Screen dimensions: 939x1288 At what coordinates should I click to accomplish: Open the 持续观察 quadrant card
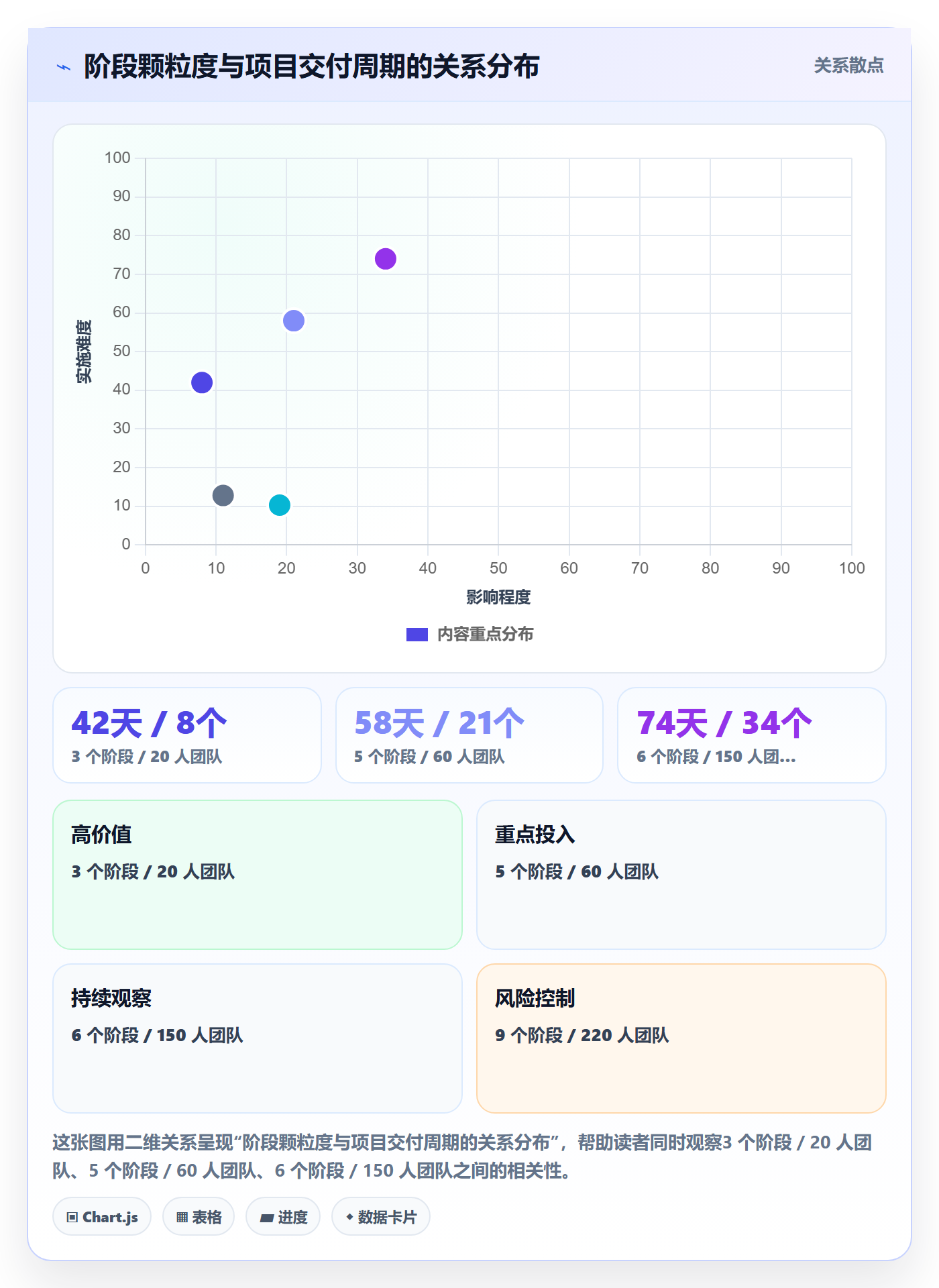coord(258,1038)
